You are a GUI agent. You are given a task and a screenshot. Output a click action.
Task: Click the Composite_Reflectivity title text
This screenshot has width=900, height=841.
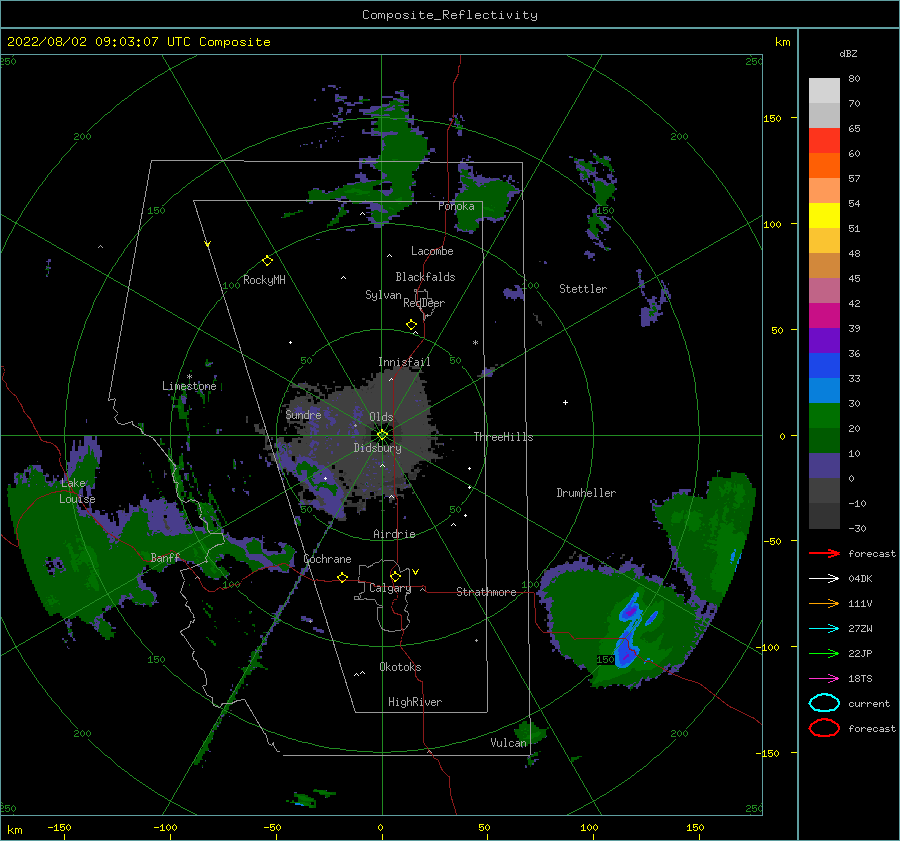(x=450, y=15)
